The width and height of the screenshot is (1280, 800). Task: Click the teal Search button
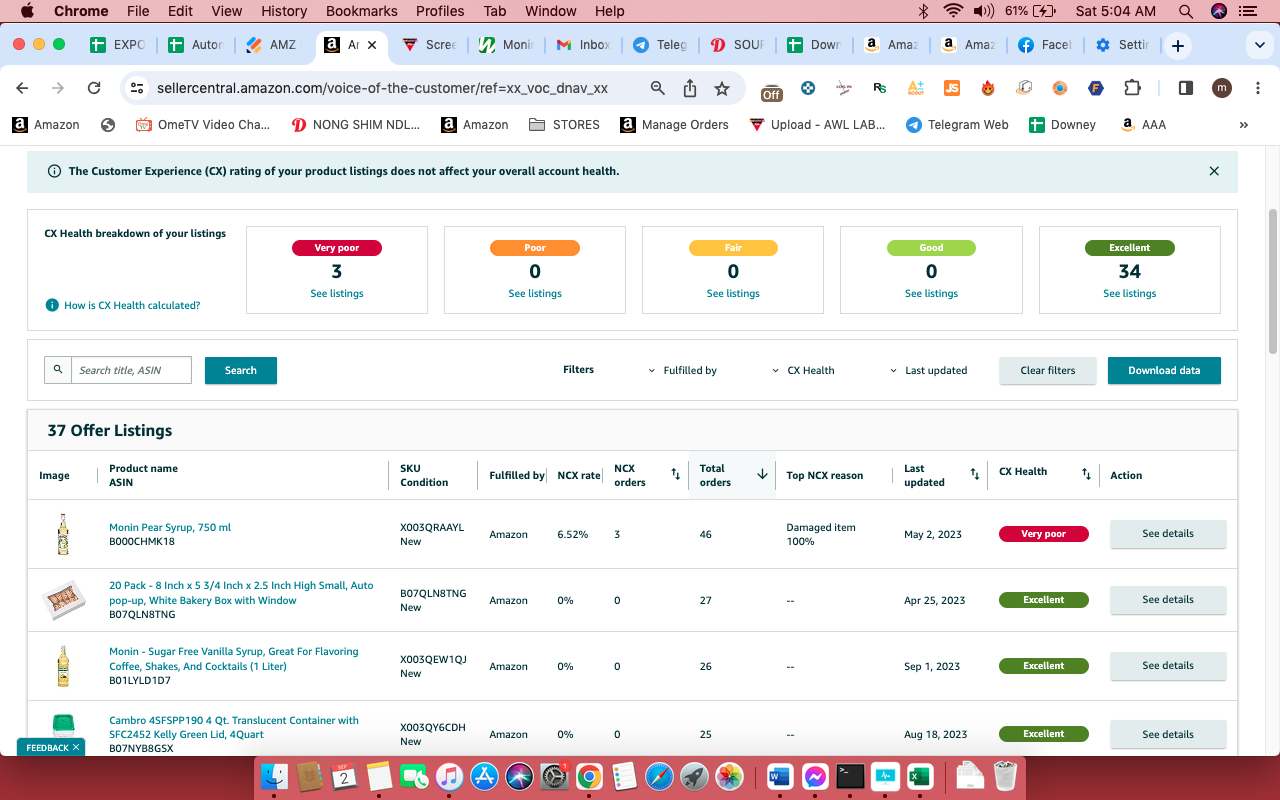241,370
